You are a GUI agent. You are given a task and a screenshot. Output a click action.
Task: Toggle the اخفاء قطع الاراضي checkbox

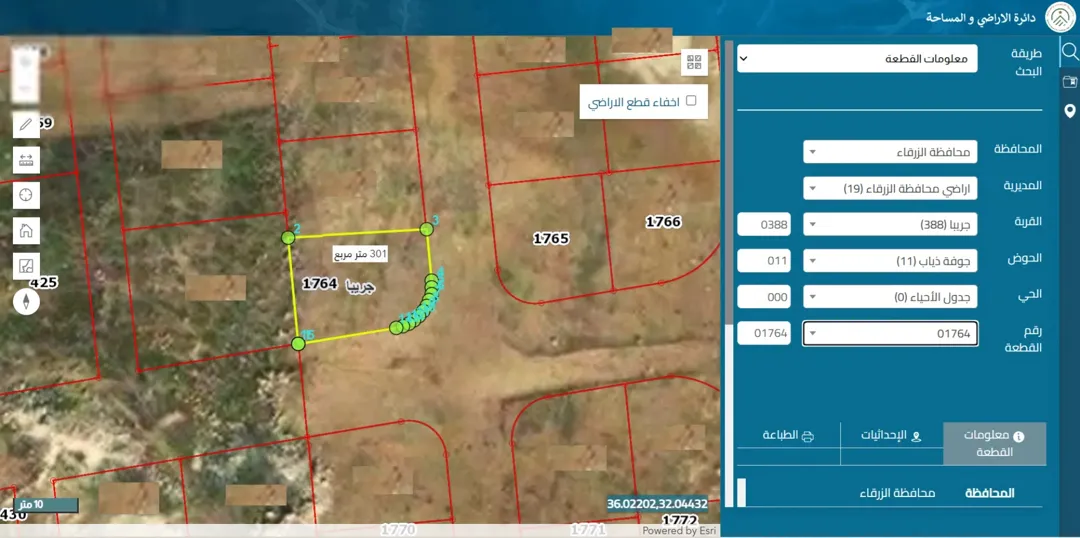(692, 101)
